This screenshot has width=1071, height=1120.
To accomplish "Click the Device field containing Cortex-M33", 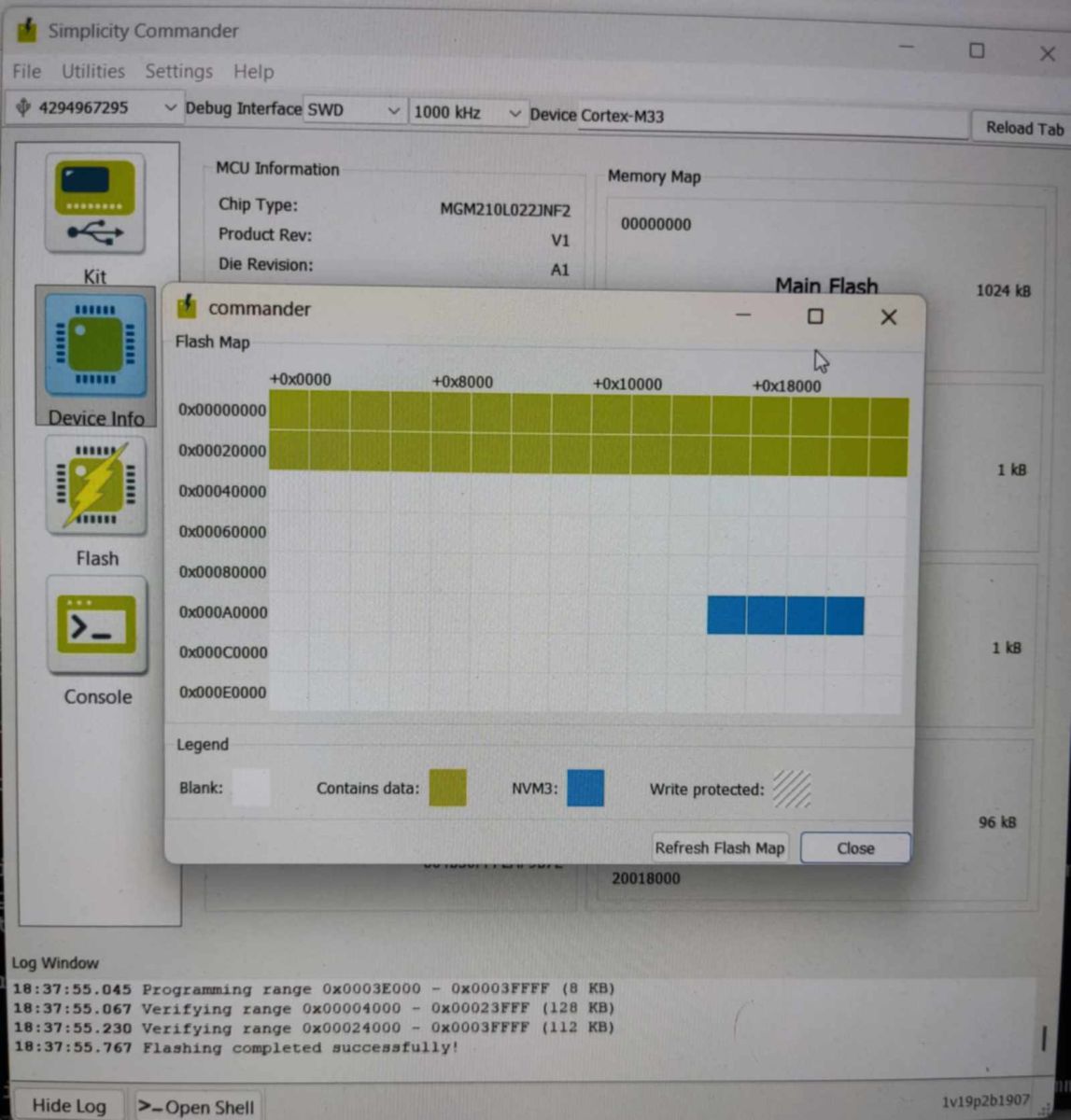I will click(773, 118).
